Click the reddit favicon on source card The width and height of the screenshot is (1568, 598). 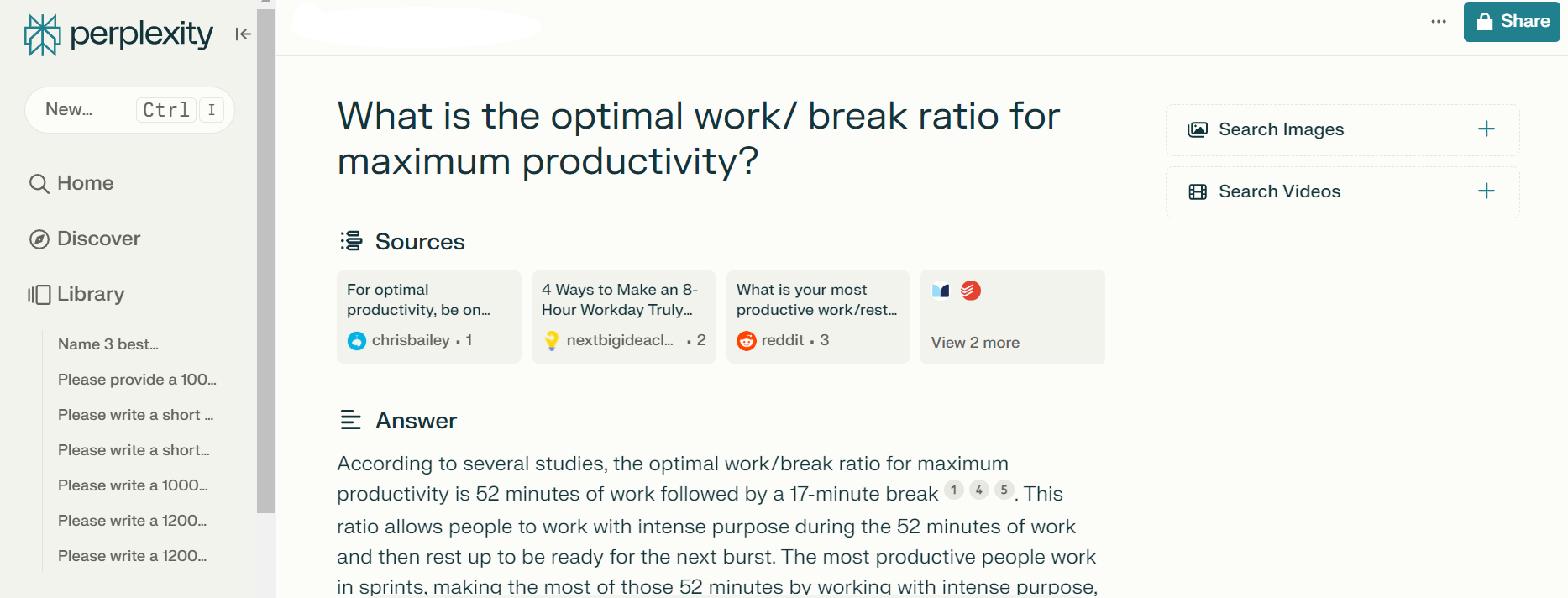coord(747,340)
